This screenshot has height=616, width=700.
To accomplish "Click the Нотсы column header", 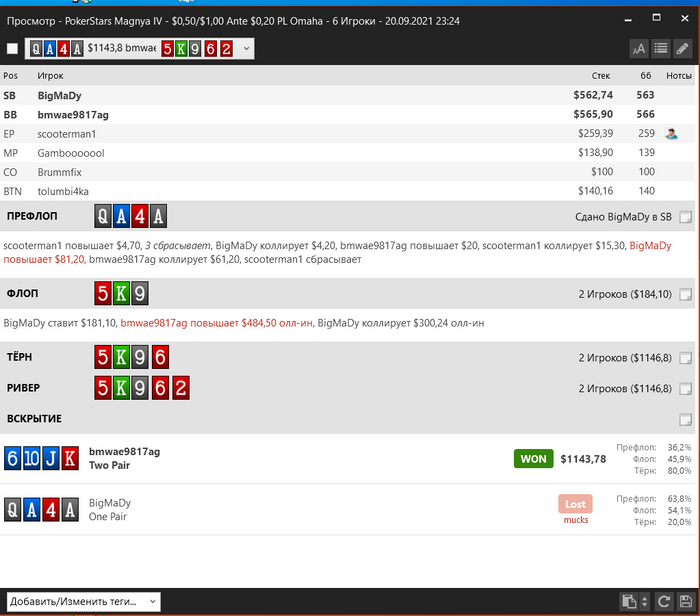I will click(679, 75).
